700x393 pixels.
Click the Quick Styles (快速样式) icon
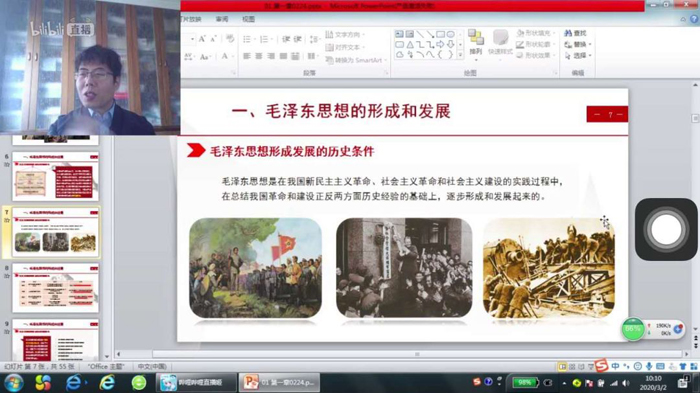(500, 42)
